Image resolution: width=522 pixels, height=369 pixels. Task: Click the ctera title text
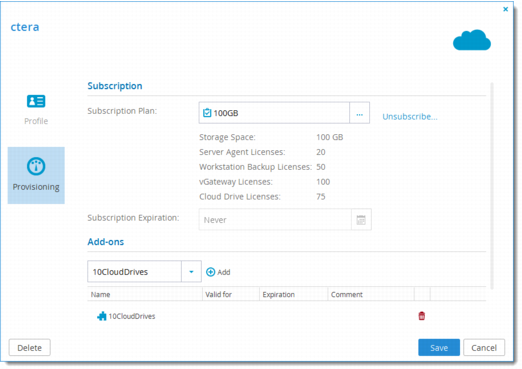click(25, 27)
